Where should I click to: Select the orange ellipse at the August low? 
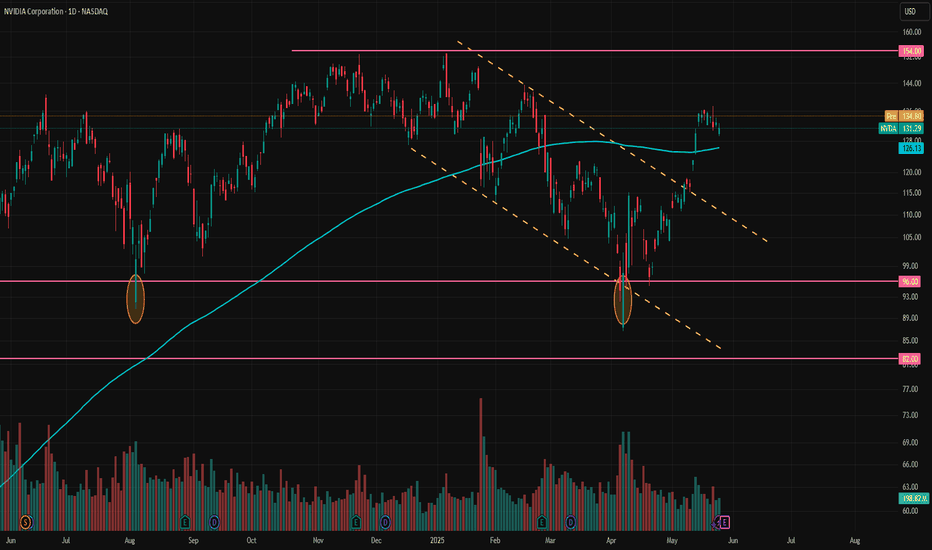[x=136, y=299]
